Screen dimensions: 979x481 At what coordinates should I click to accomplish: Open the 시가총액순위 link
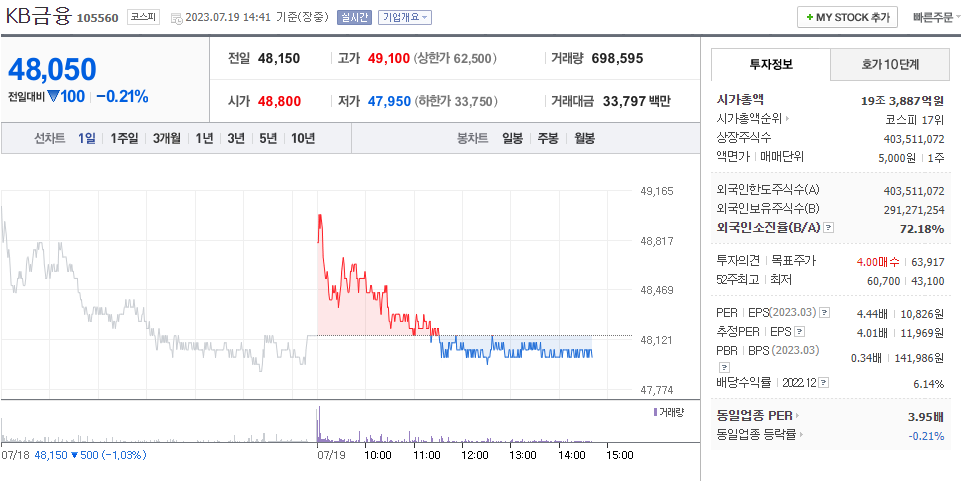tap(753, 119)
